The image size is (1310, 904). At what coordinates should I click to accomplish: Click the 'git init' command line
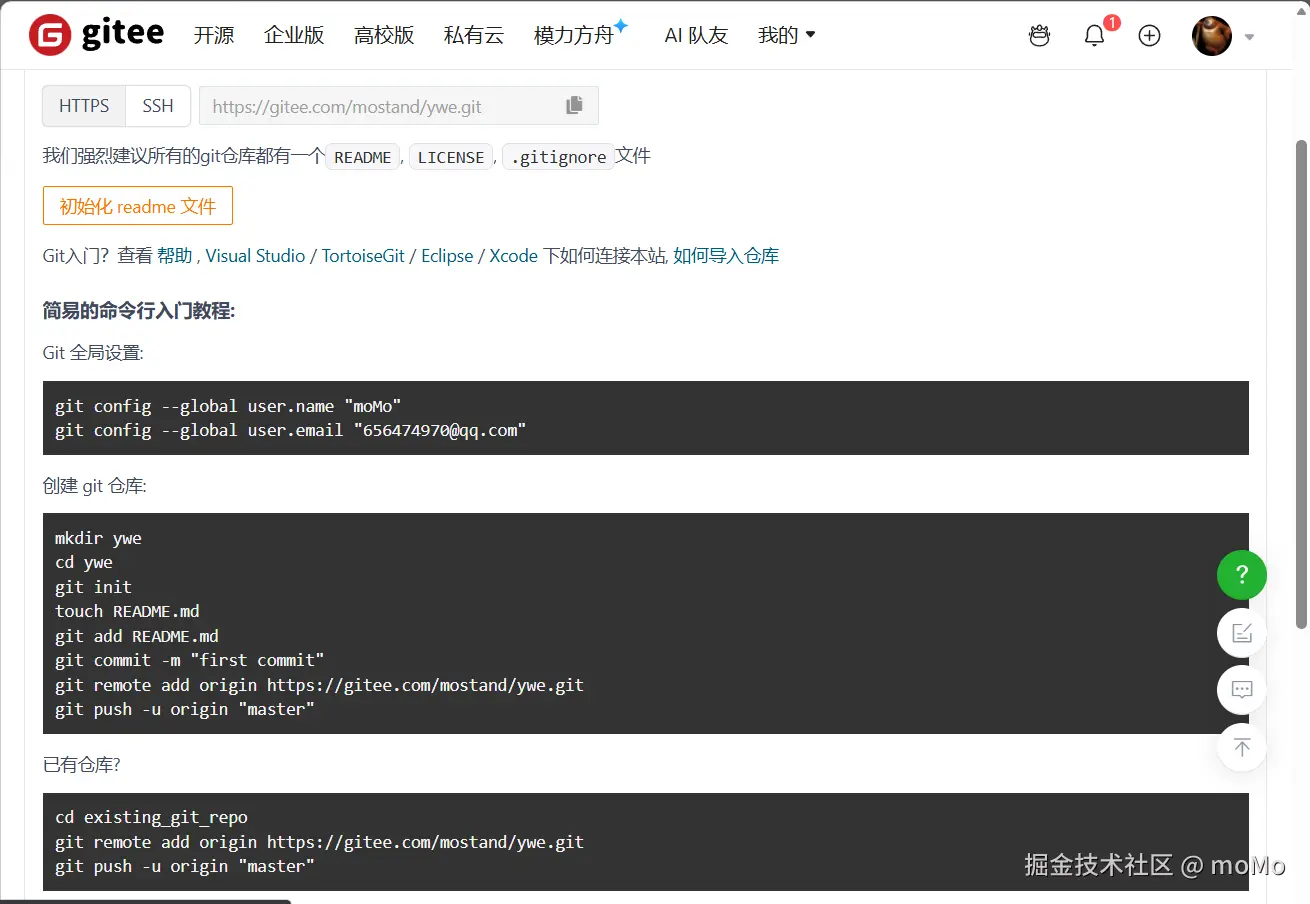94,587
